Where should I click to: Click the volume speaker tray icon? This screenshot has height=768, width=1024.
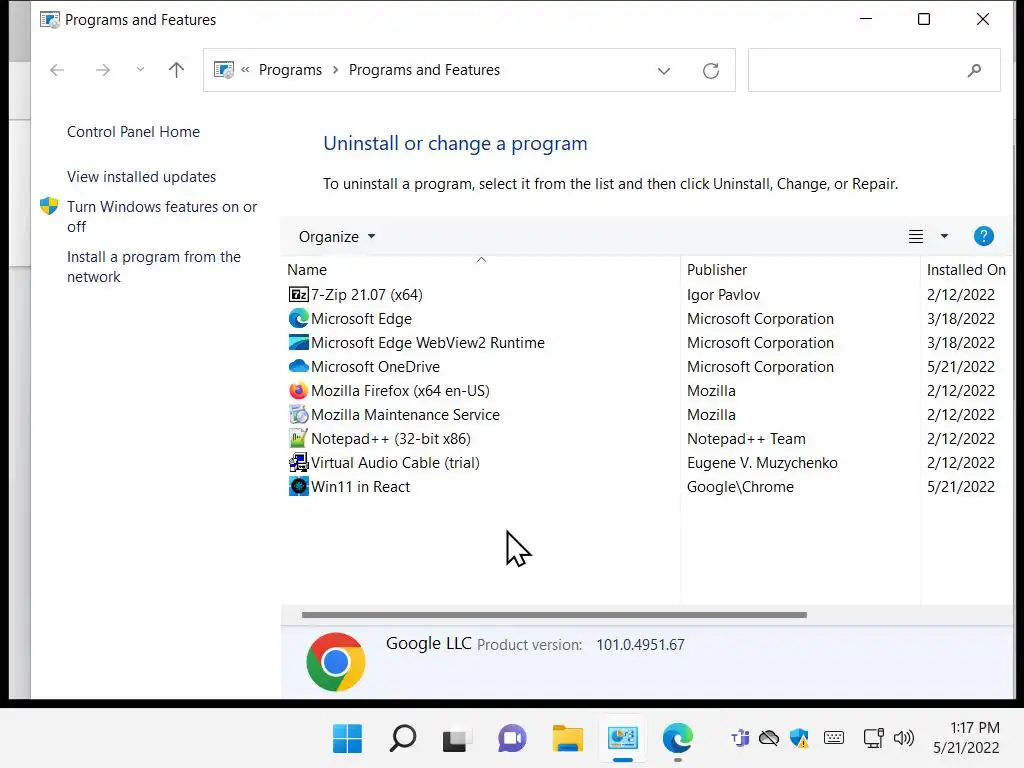[904, 739]
